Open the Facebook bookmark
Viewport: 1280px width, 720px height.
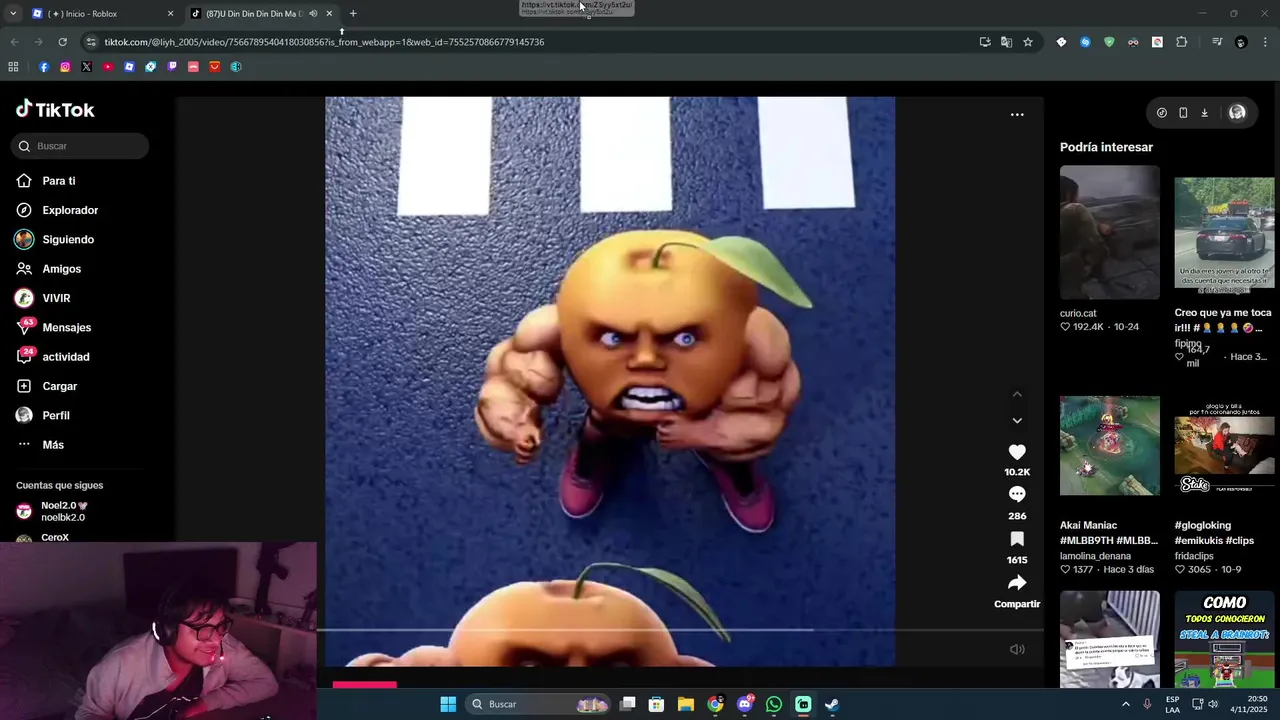pyautogui.click(x=44, y=67)
